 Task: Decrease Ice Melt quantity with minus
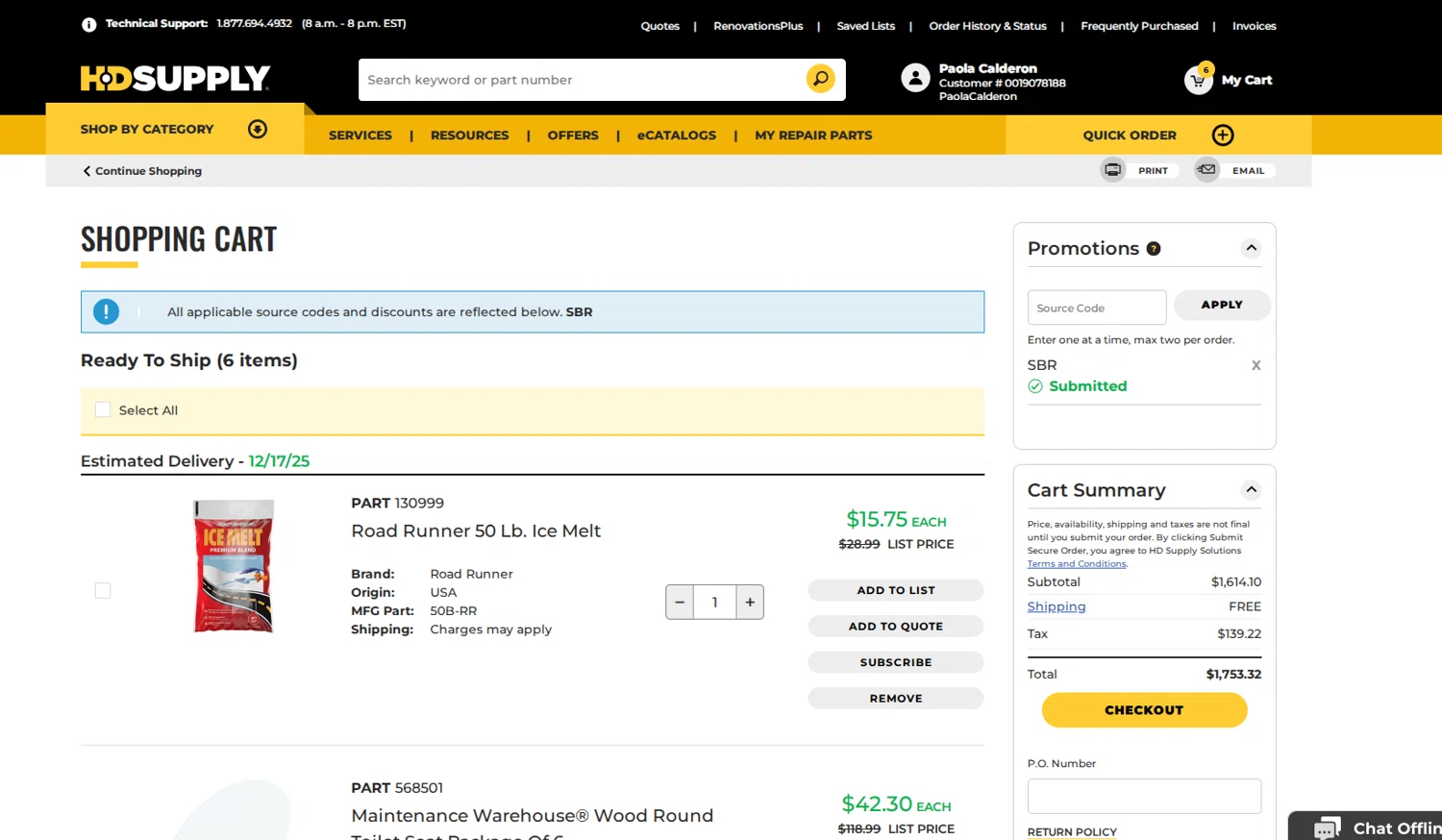(x=680, y=603)
